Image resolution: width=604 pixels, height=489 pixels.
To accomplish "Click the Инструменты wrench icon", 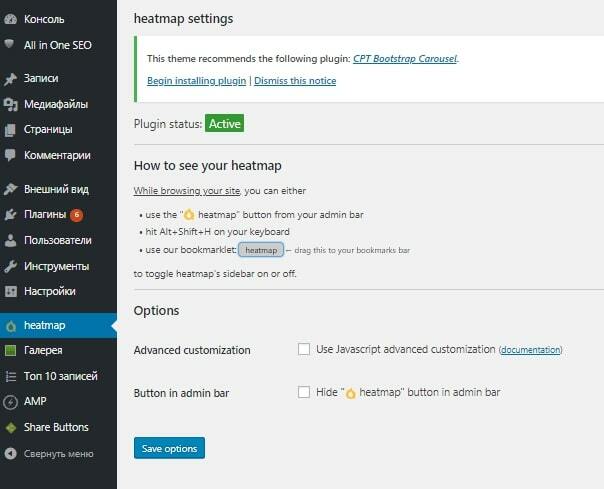I will pyautogui.click(x=10, y=266).
